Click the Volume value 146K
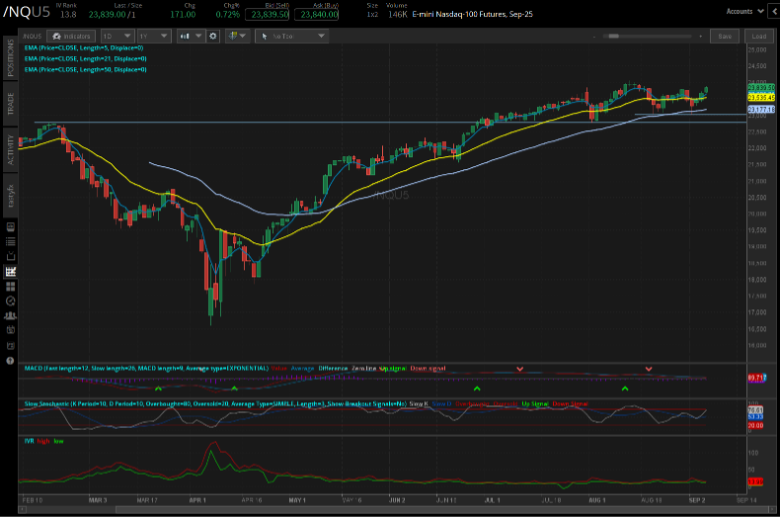The width and height of the screenshot is (780, 518). coord(397,14)
